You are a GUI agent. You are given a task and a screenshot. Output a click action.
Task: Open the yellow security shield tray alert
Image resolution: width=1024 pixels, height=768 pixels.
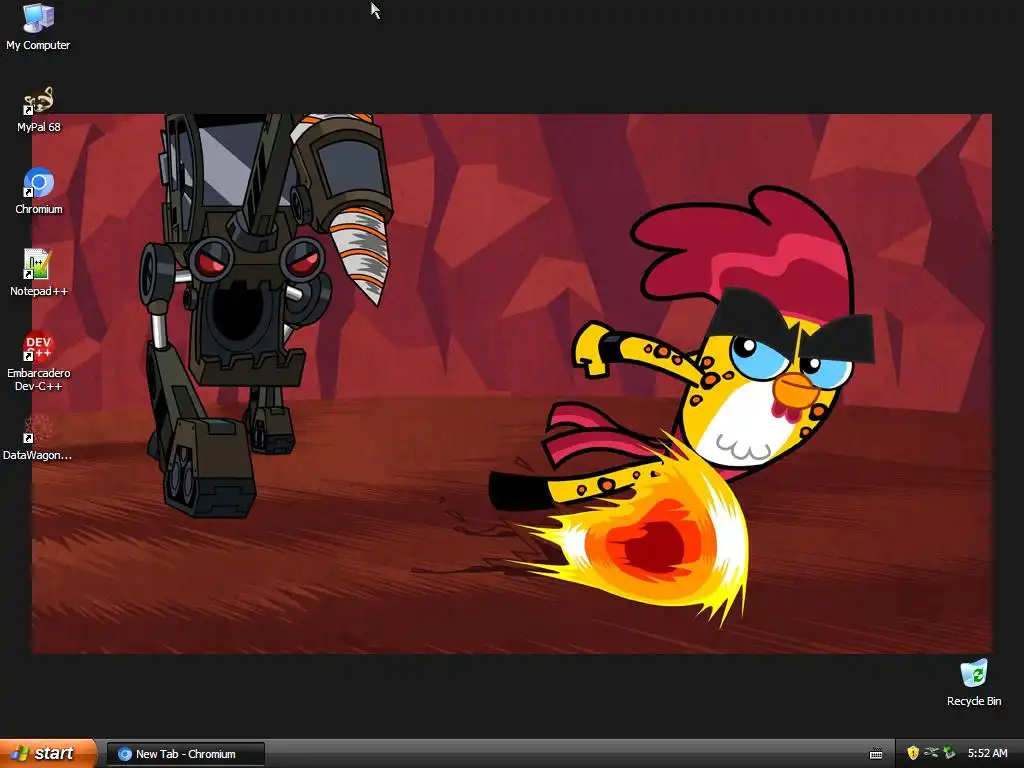pos(913,753)
